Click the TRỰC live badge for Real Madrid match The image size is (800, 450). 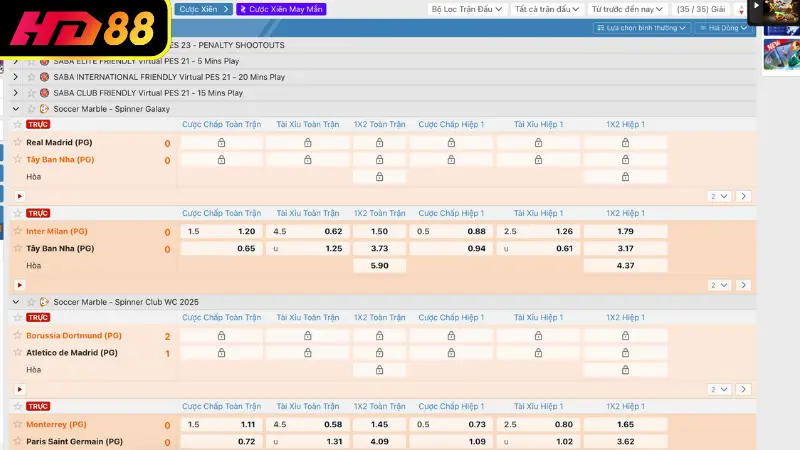click(38, 124)
